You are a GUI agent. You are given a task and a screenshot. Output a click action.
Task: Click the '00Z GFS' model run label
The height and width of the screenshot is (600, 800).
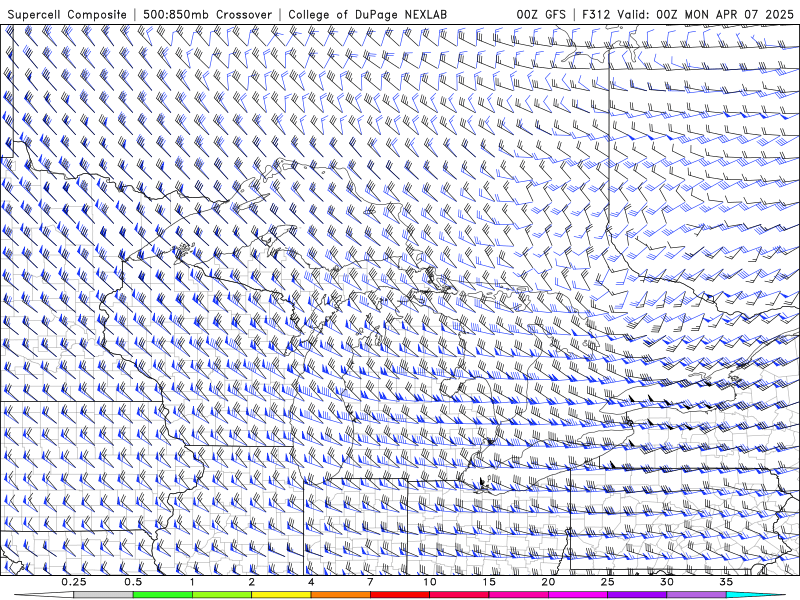point(541,15)
